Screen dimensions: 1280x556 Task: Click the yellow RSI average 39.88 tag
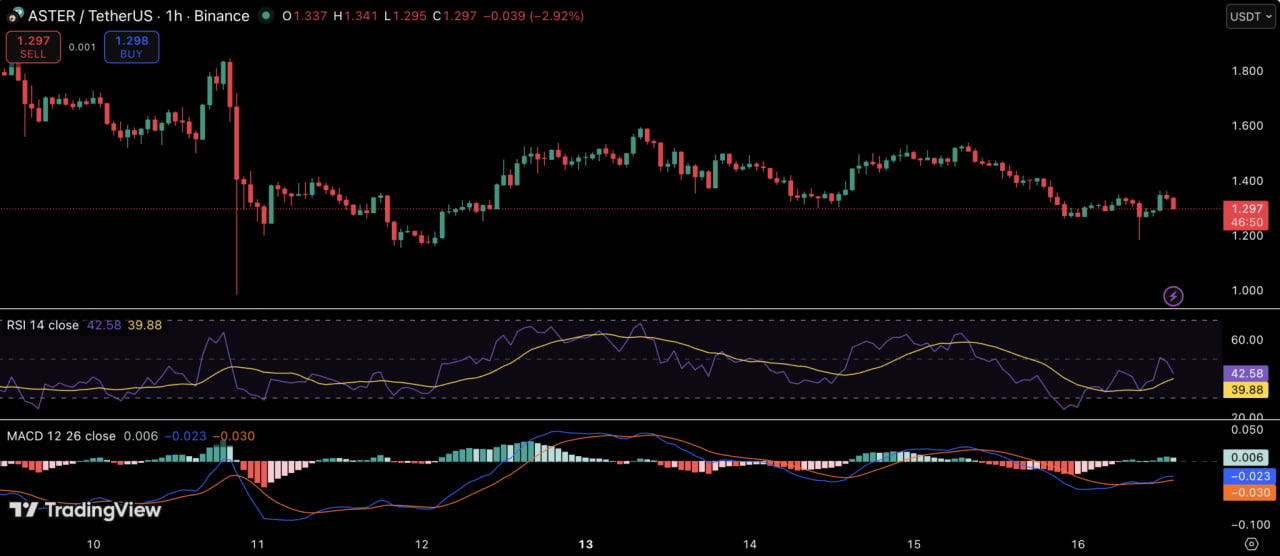[x=1245, y=390]
